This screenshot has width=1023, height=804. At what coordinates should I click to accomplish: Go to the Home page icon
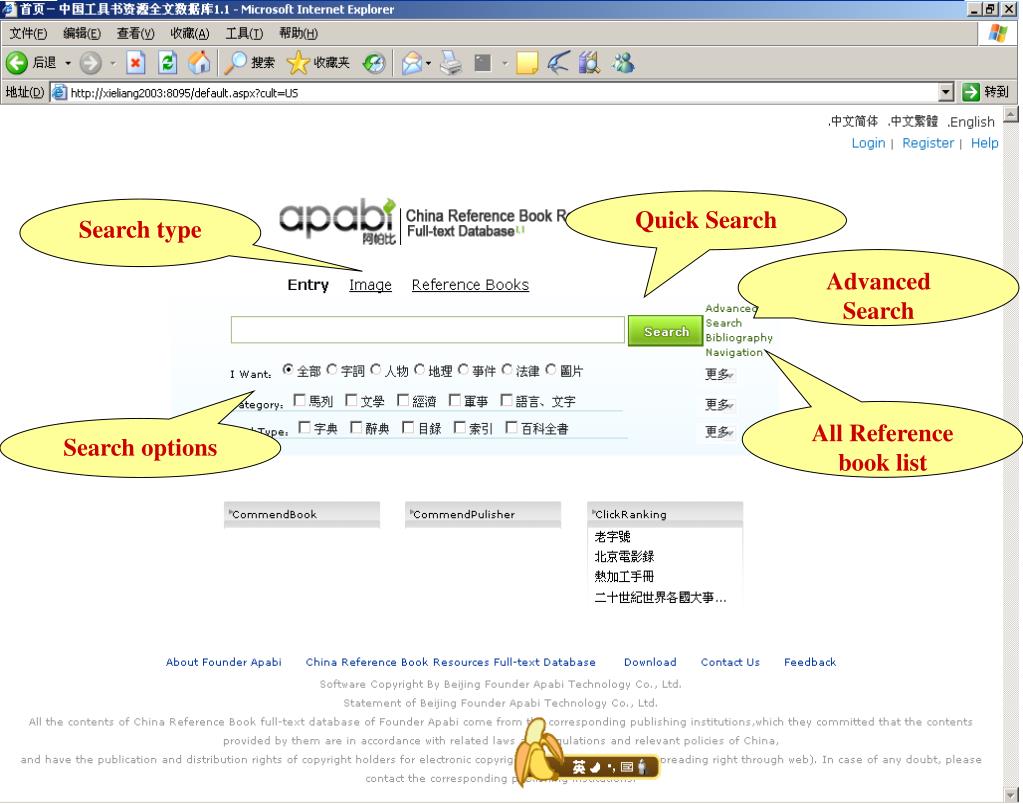(200, 63)
